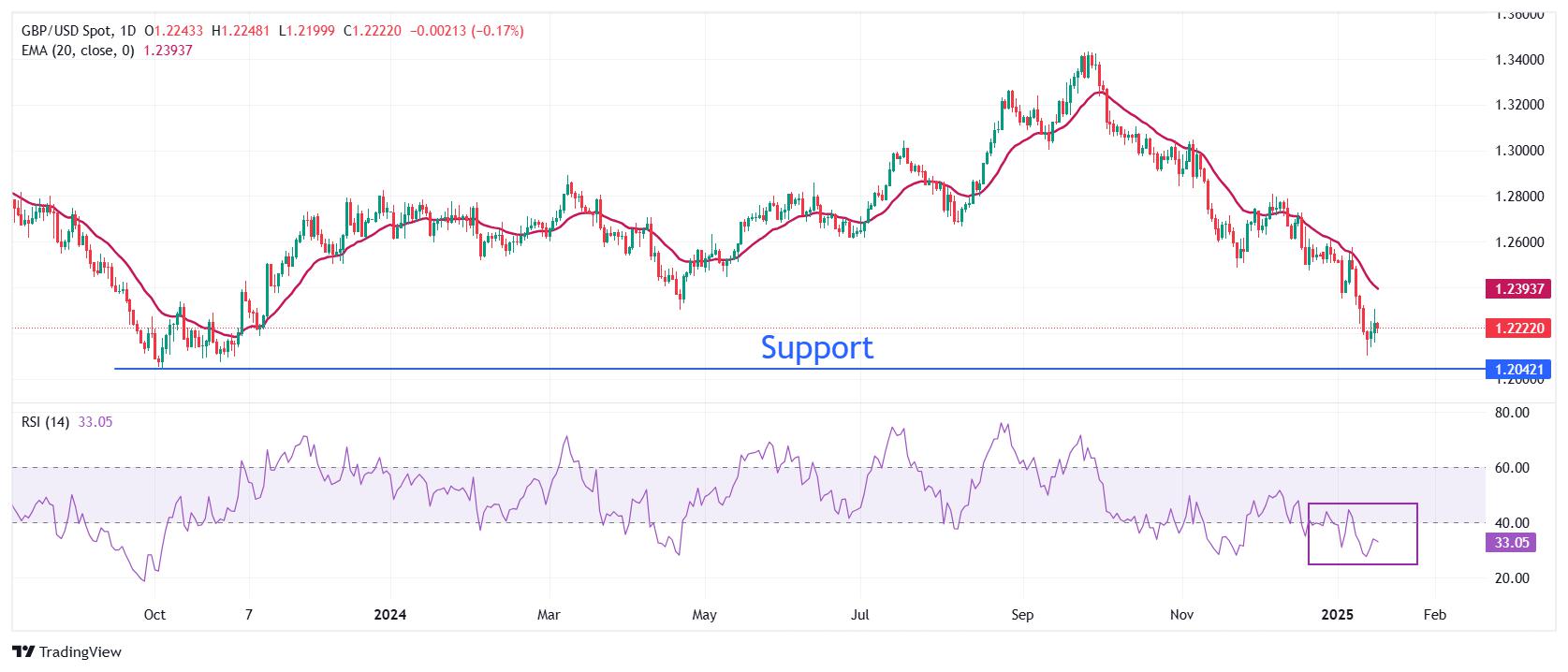This screenshot has width=1568, height=672.
Task: Click the EMA value 1.23937 in legend
Action: pyautogui.click(x=168, y=51)
